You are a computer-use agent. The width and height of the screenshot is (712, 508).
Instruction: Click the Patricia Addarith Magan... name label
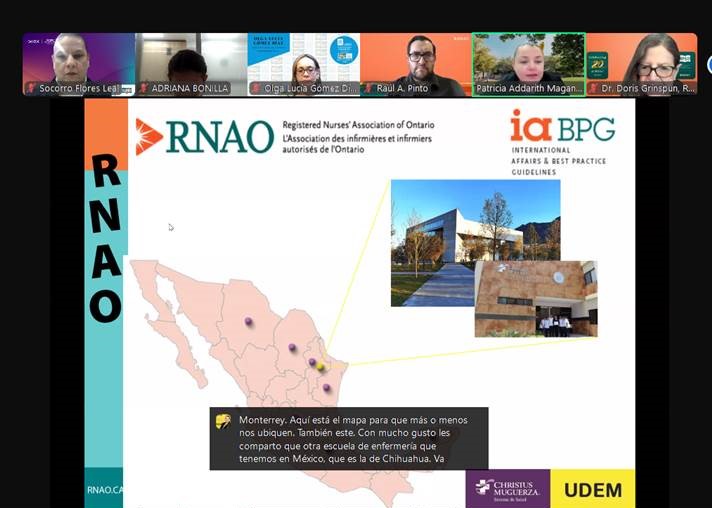tap(529, 89)
